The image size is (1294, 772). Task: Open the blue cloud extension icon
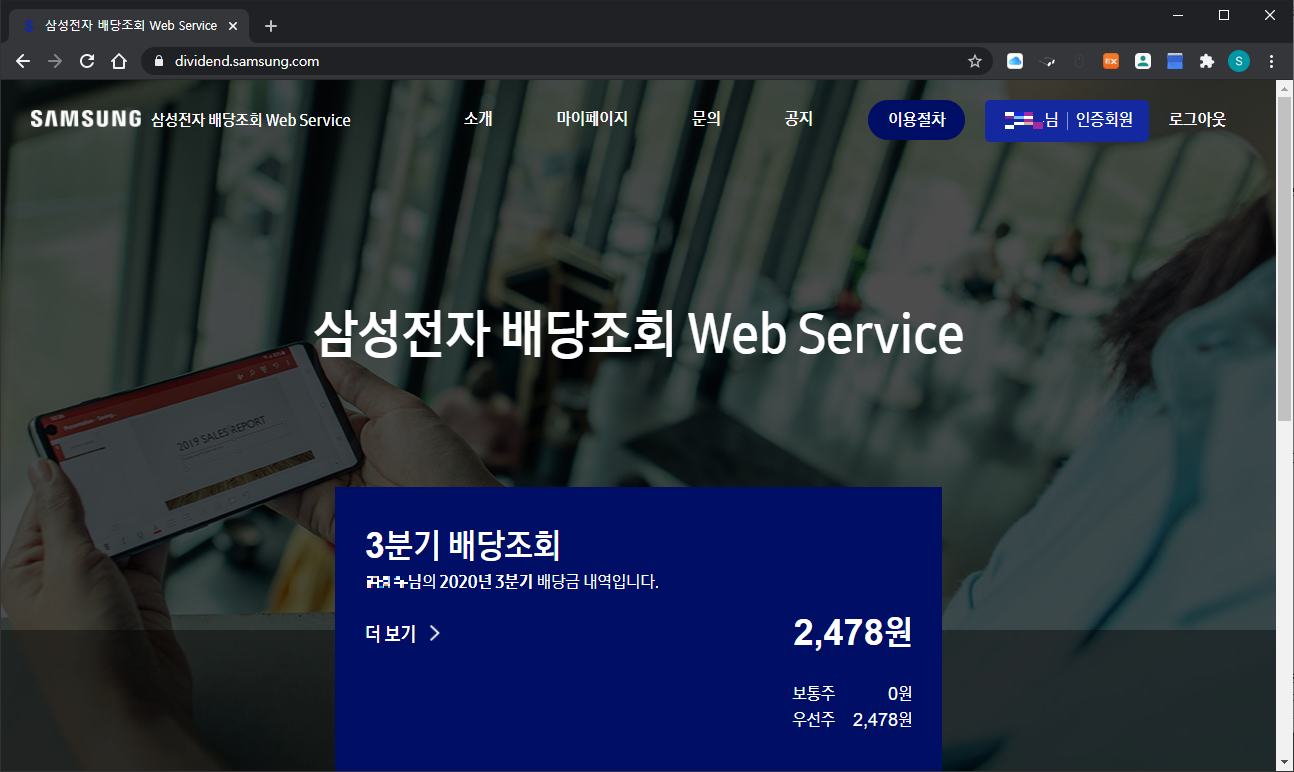point(1015,61)
